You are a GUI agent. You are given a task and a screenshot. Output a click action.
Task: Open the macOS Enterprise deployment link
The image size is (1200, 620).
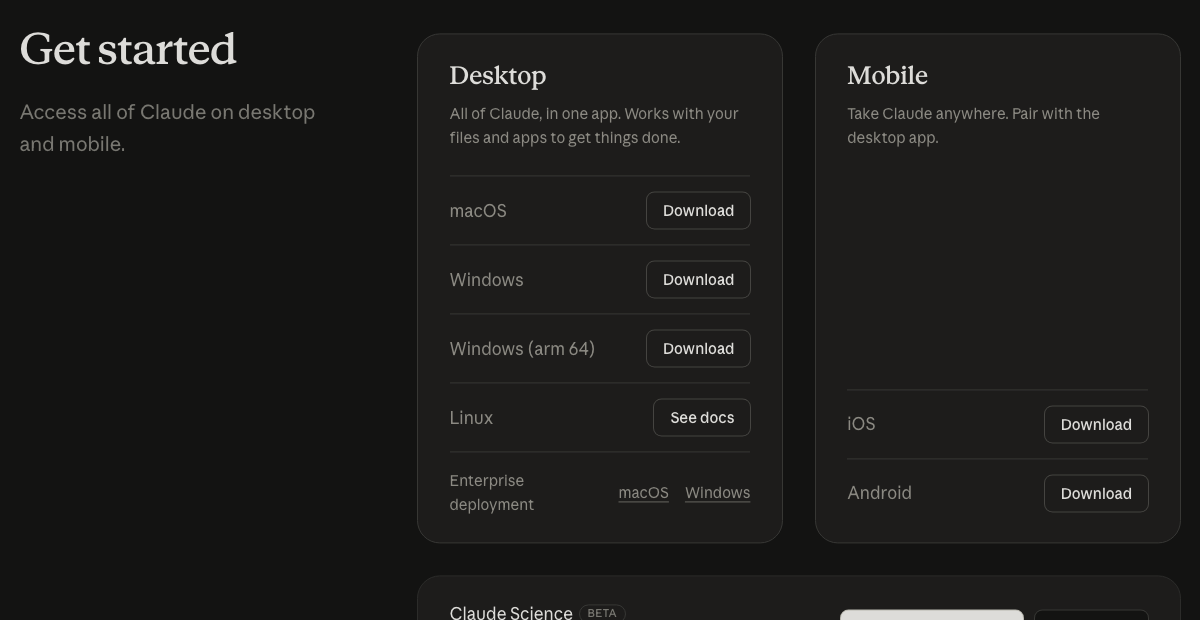point(643,492)
